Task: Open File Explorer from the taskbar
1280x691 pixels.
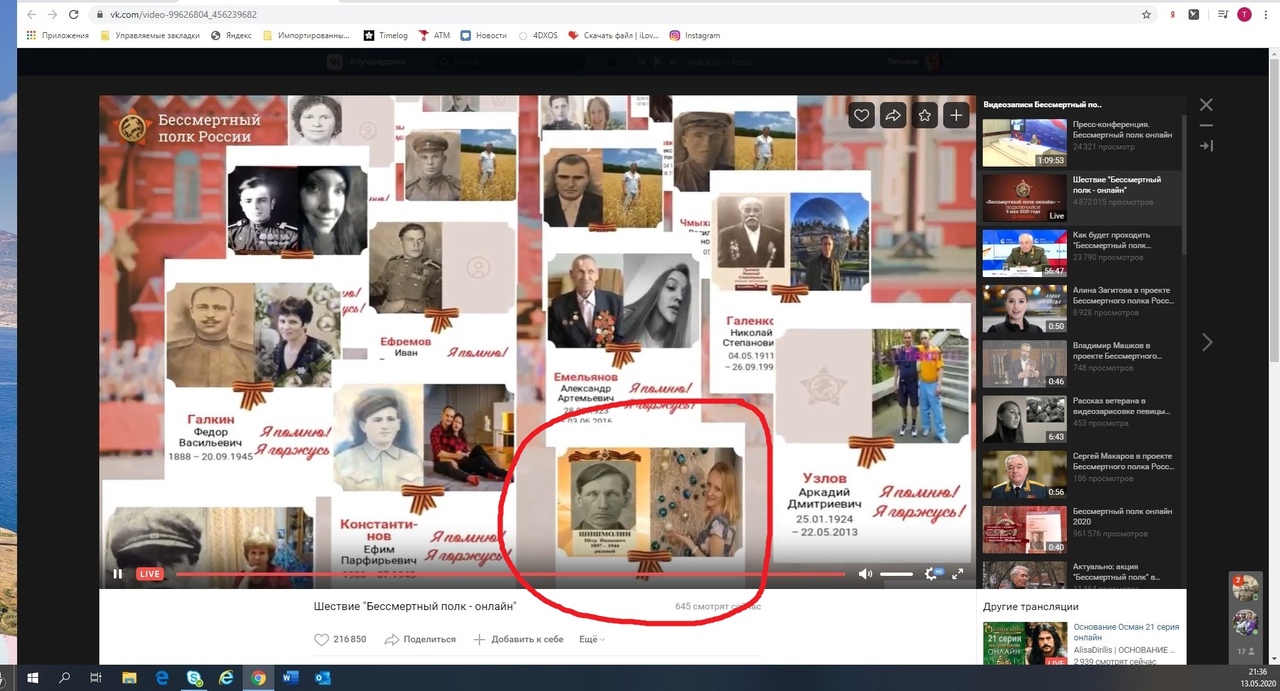Action: 129,677
